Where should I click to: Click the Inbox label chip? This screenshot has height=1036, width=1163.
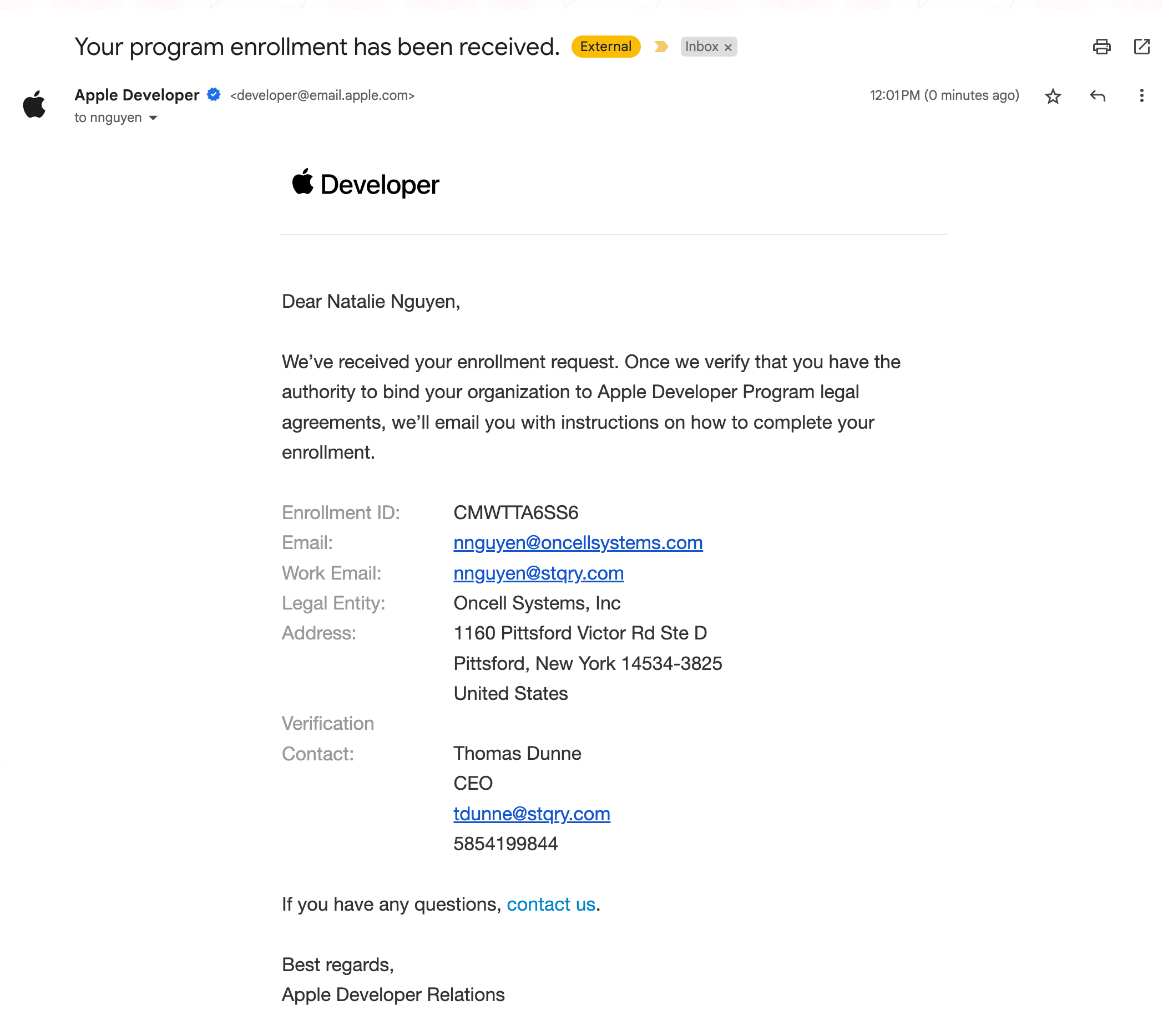(x=701, y=47)
